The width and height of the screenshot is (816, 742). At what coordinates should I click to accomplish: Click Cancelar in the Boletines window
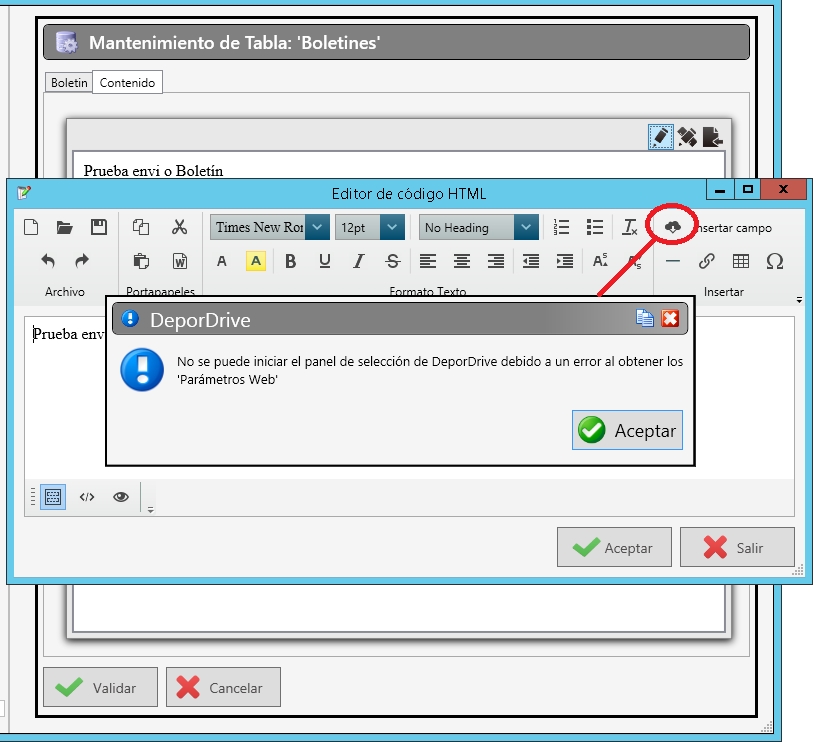point(223,687)
